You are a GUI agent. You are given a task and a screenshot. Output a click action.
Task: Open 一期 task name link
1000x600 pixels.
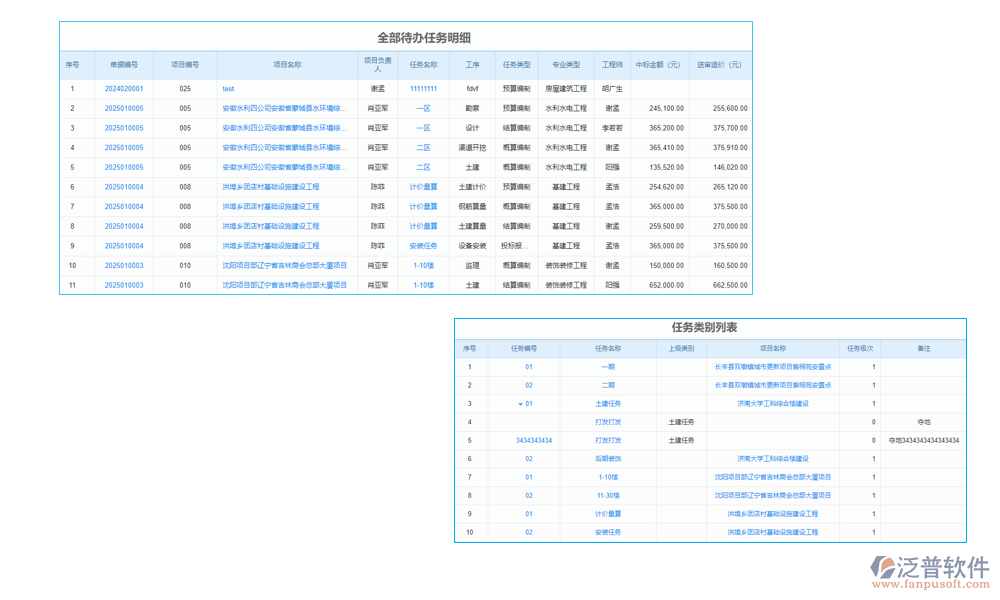(x=608, y=367)
